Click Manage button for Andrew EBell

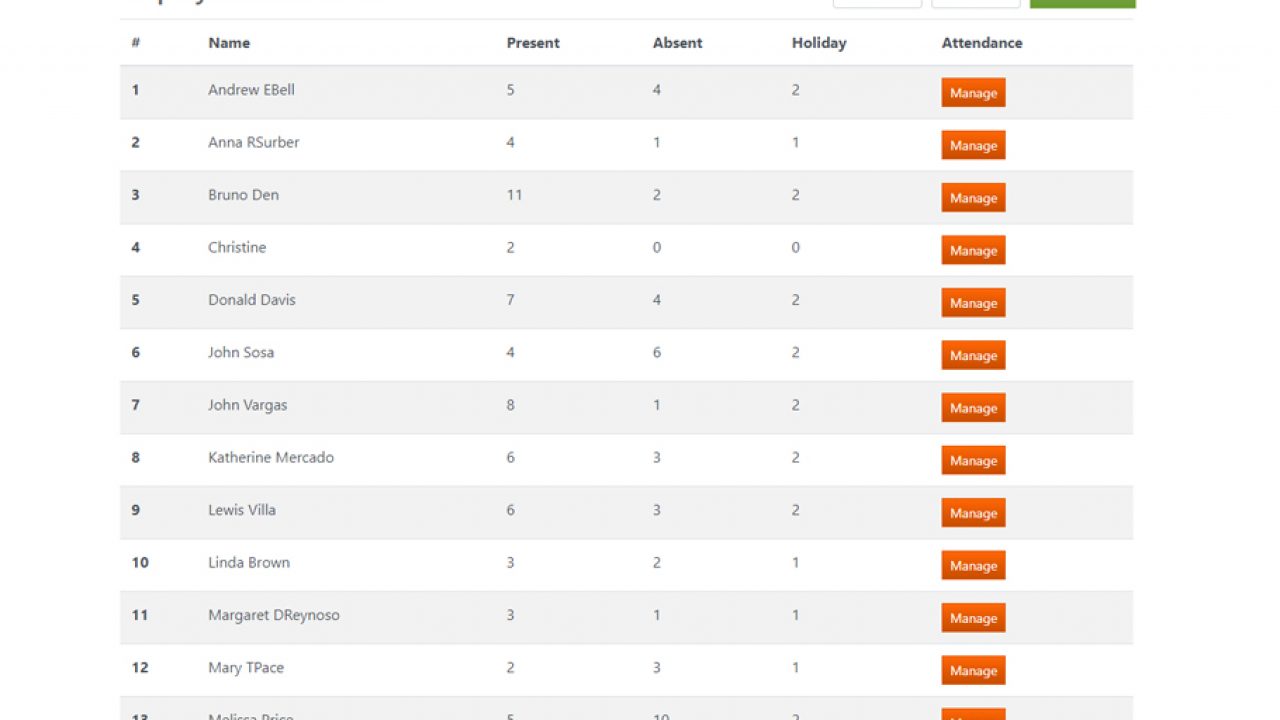[973, 93]
